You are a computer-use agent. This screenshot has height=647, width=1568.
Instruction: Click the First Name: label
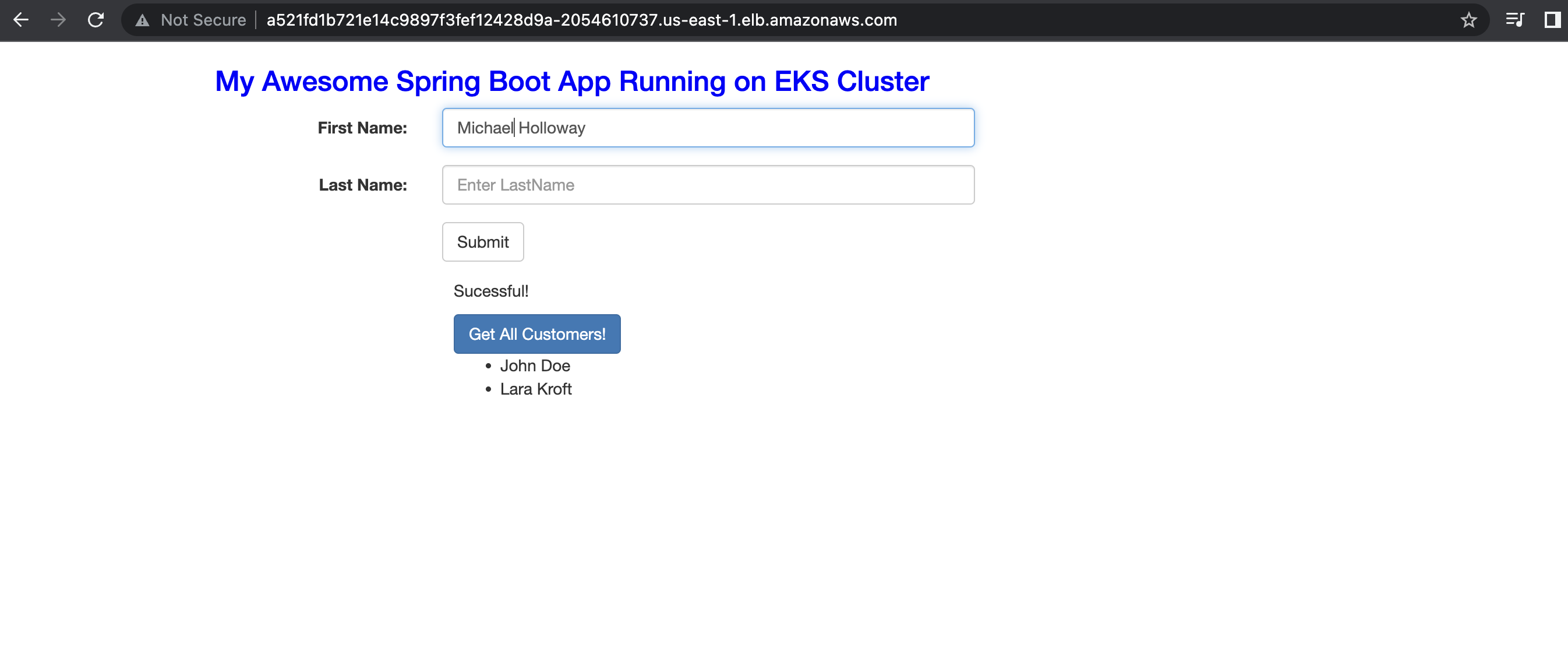[x=362, y=128]
